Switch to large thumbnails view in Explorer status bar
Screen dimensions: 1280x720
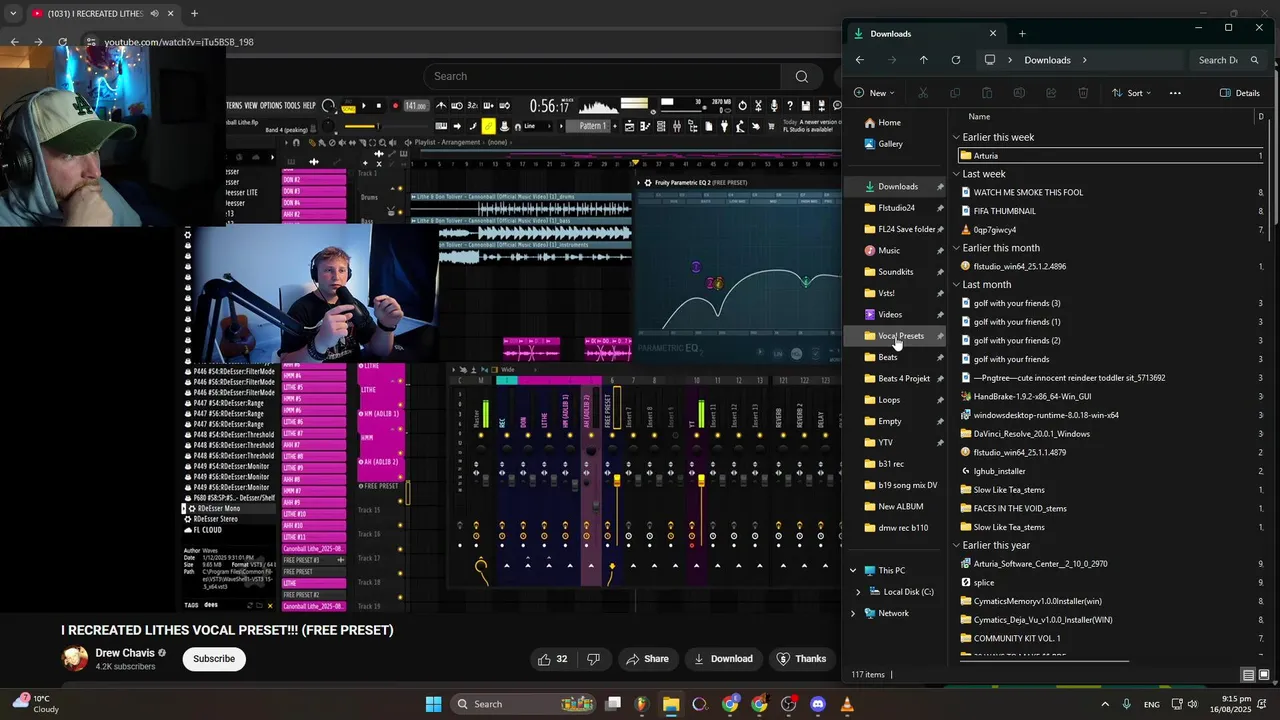1264,675
